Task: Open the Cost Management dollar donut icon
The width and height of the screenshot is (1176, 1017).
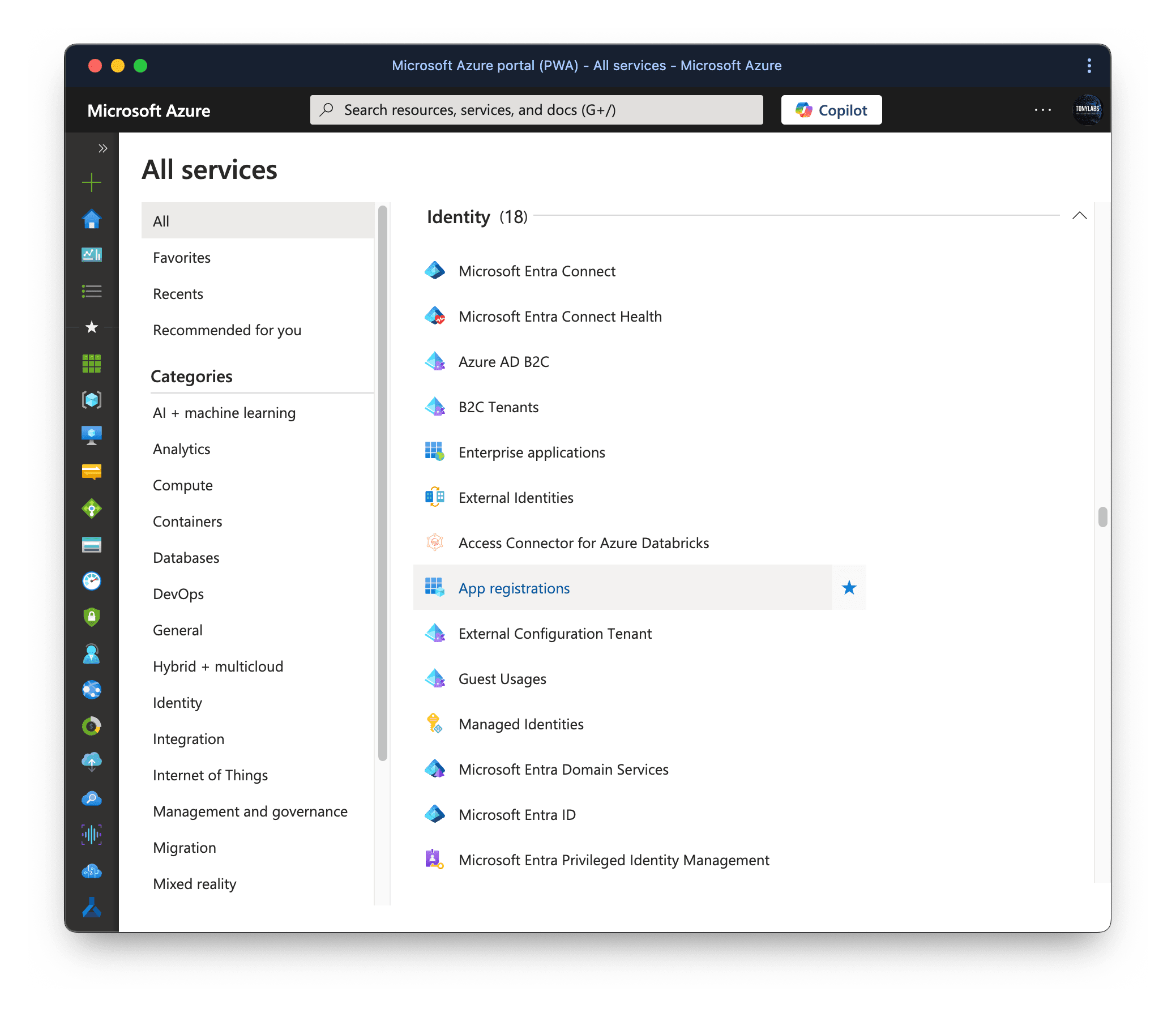Action: pos(91,726)
